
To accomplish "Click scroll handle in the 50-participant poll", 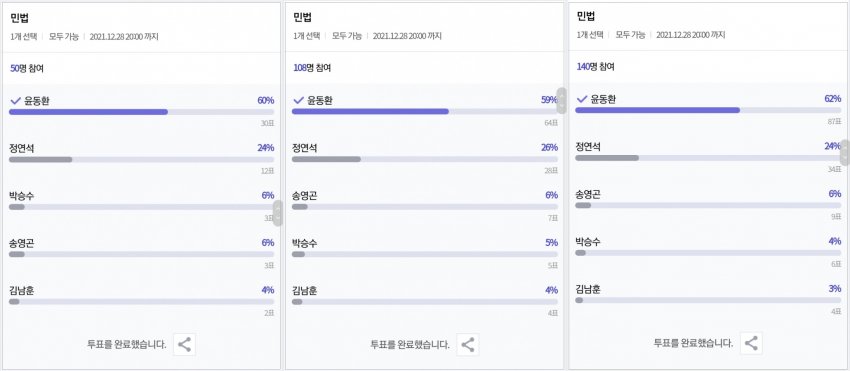I will 278,213.
